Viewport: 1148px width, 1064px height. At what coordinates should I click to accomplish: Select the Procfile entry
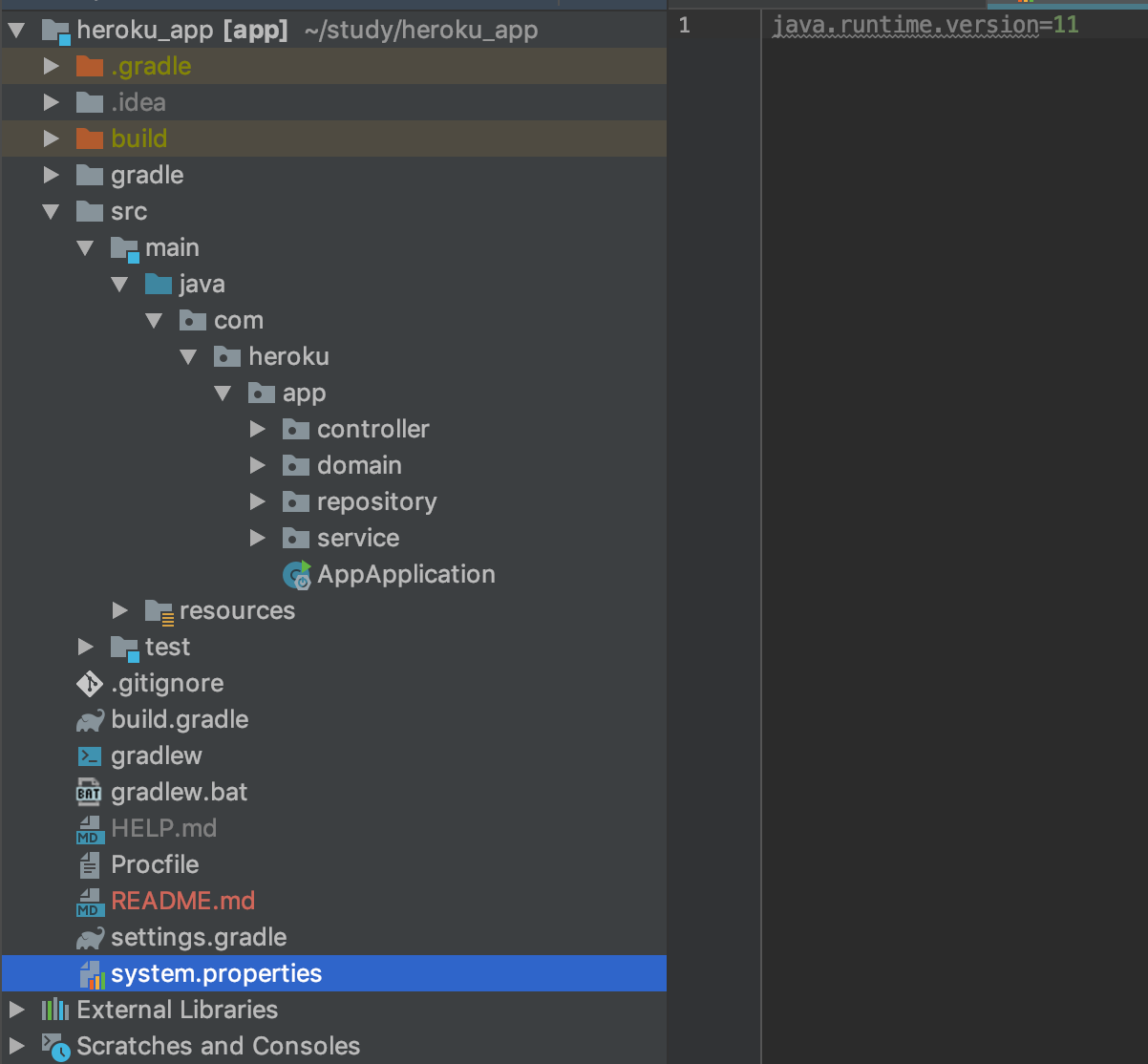pos(155,865)
